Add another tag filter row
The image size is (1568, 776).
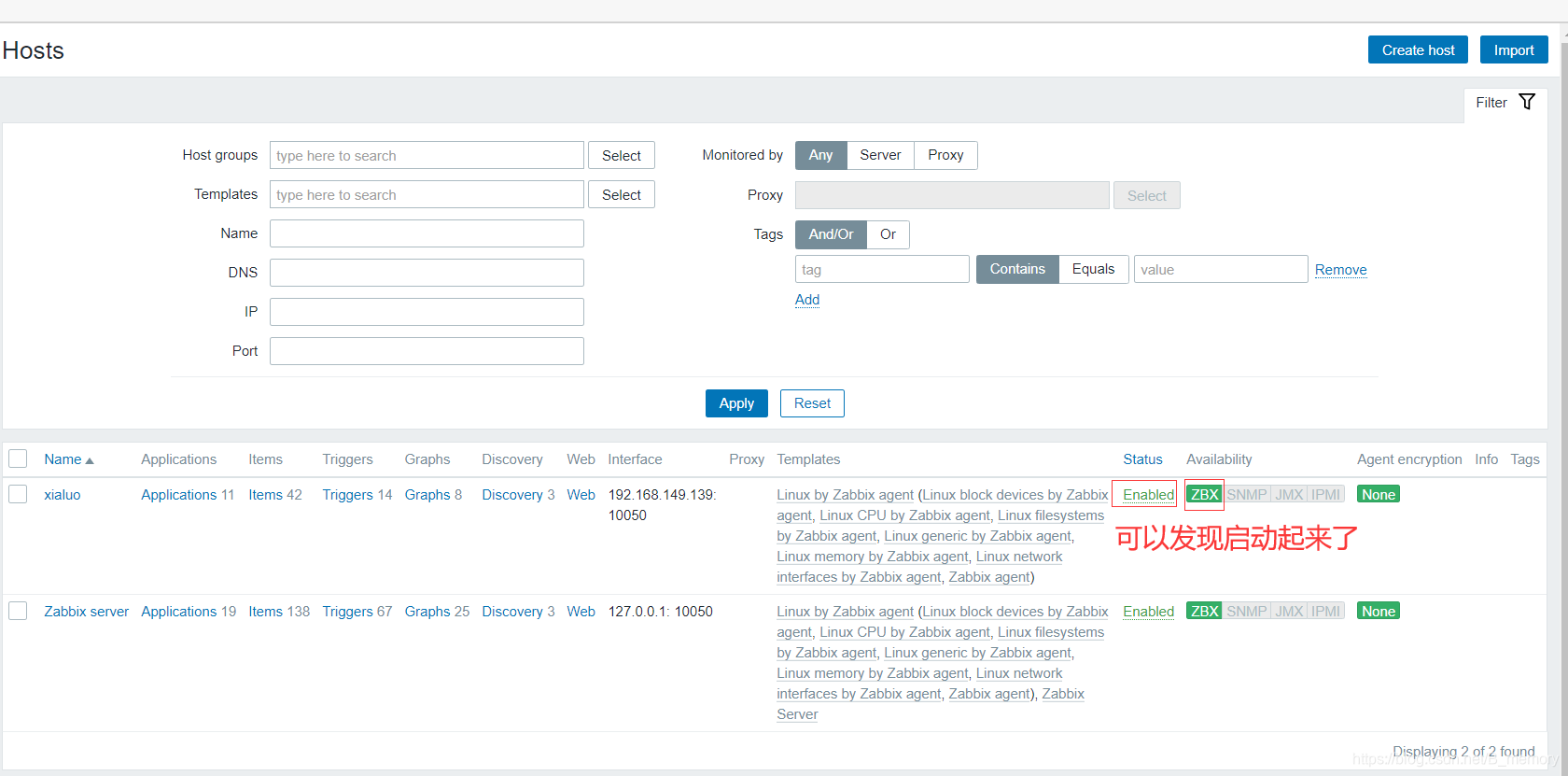click(807, 300)
